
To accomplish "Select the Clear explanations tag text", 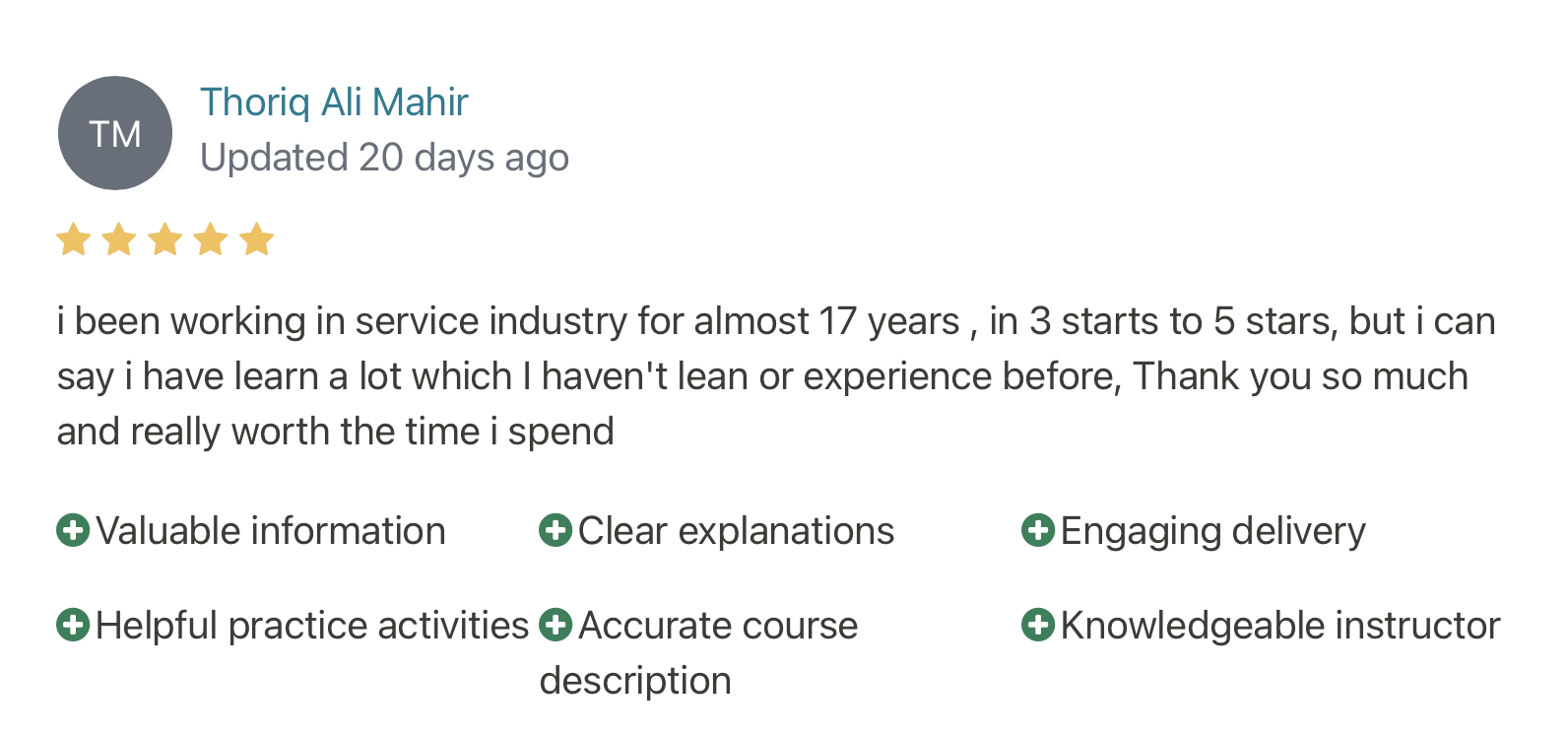I will (x=736, y=531).
